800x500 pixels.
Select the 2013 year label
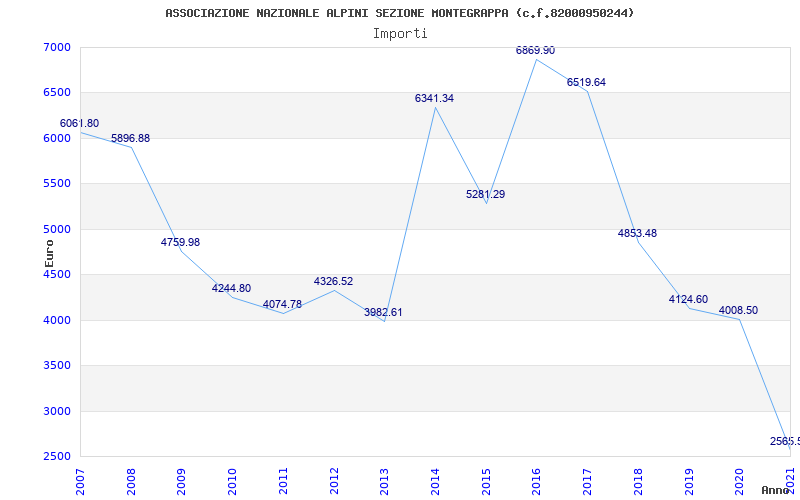point(385,481)
